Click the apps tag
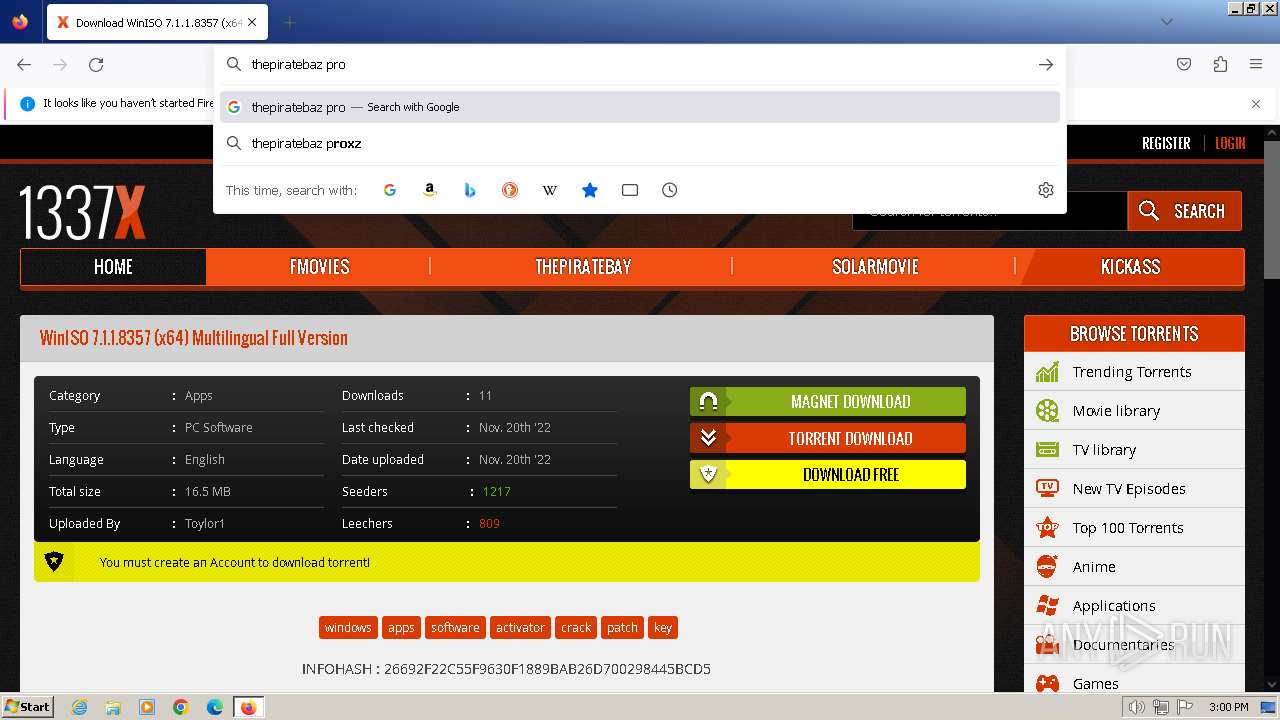The image size is (1280, 720). [401, 628]
